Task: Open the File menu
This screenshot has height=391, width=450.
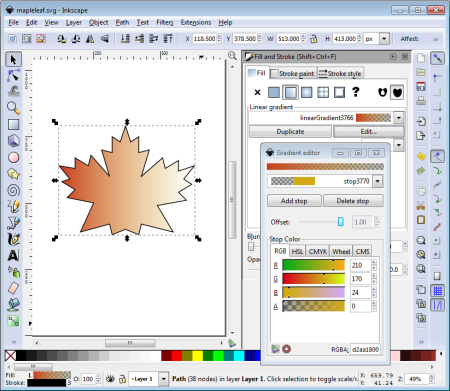Action: point(14,23)
